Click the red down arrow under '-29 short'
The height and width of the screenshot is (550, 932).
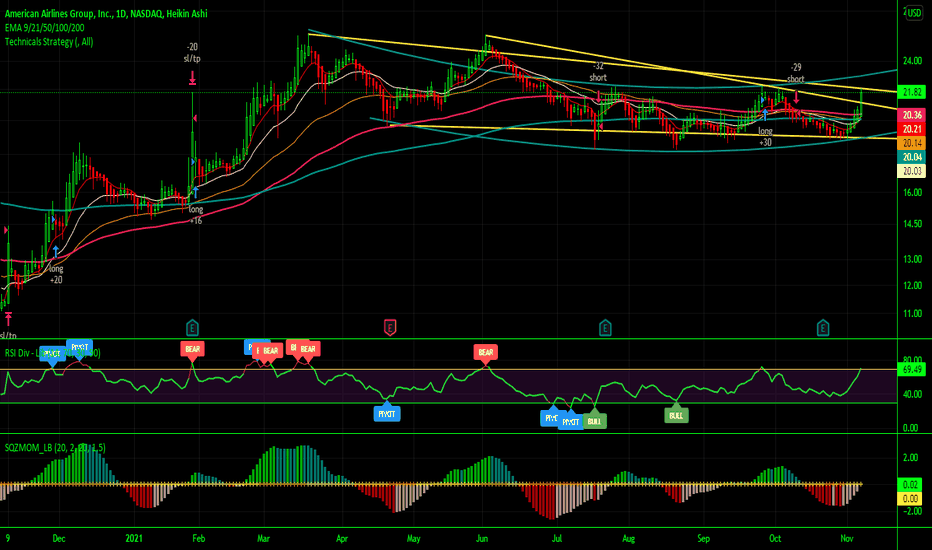point(796,98)
